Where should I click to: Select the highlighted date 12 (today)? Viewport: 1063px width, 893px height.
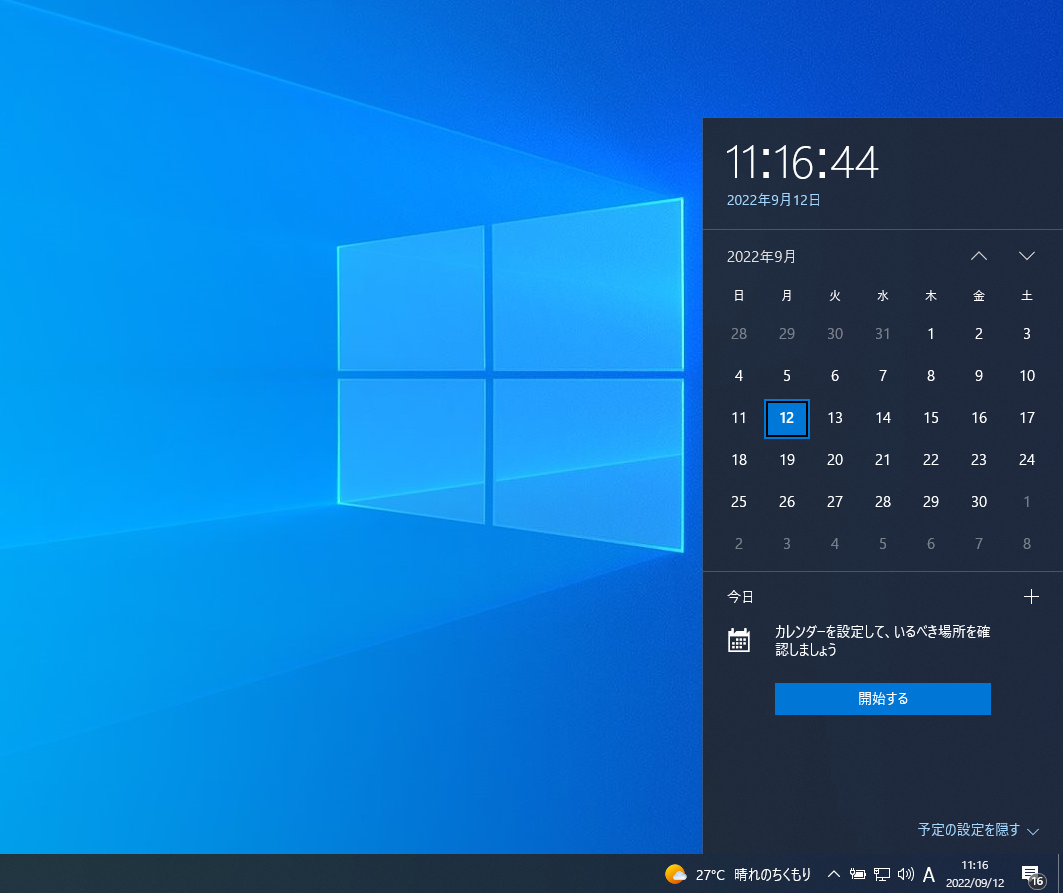pos(786,418)
